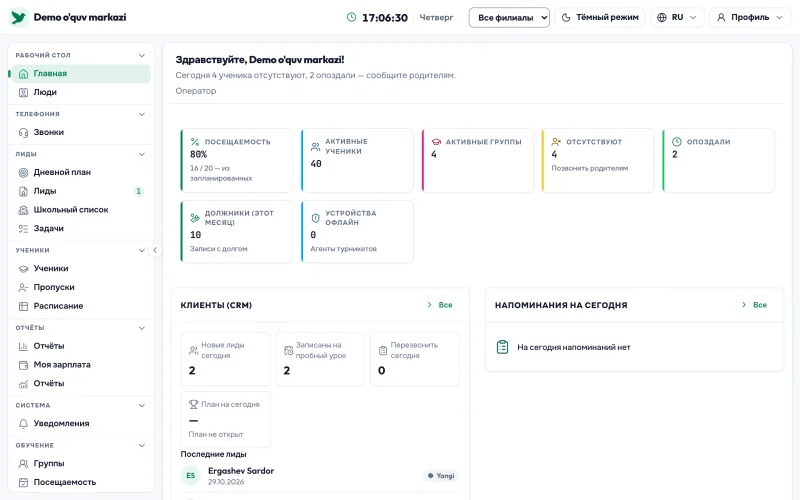Open the Люди page

click(x=81, y=92)
